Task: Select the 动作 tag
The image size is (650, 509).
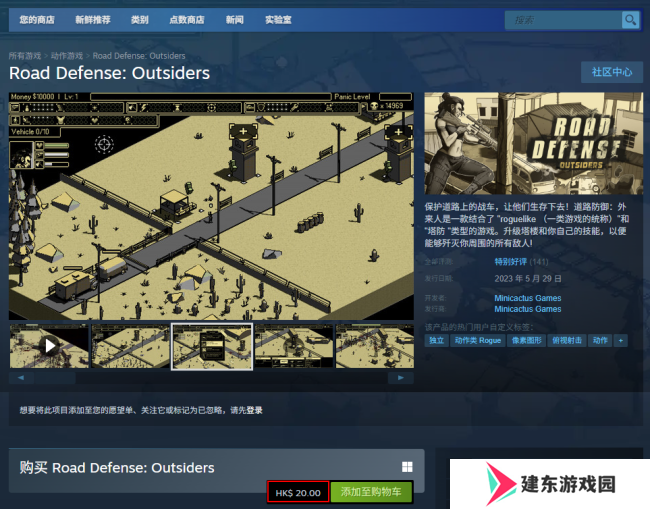Action: point(600,340)
